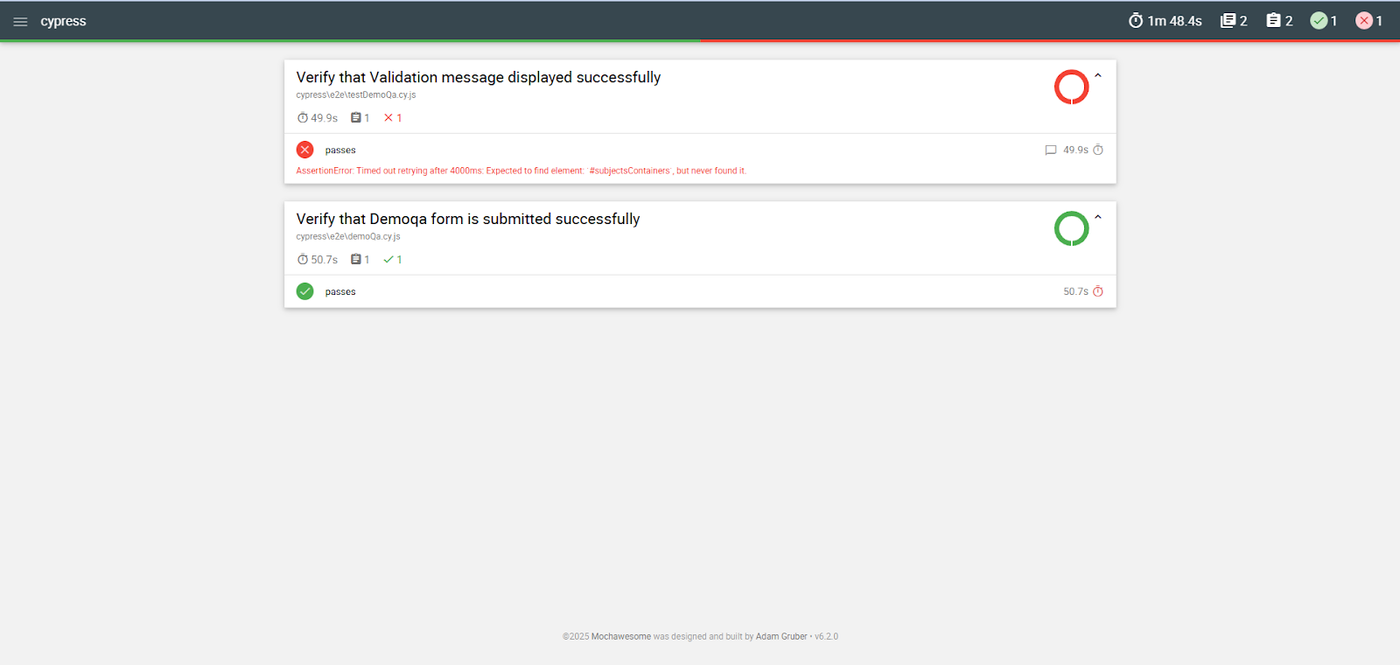1400x665 pixels.
Task: Click the red donut chart of the Validation suite
Action: (1071, 87)
